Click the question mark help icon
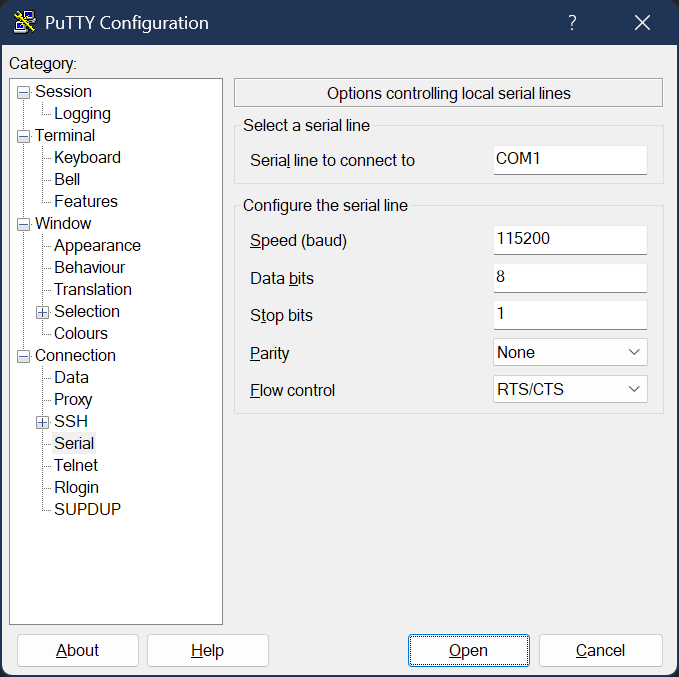The width and height of the screenshot is (679, 677). pyautogui.click(x=572, y=23)
